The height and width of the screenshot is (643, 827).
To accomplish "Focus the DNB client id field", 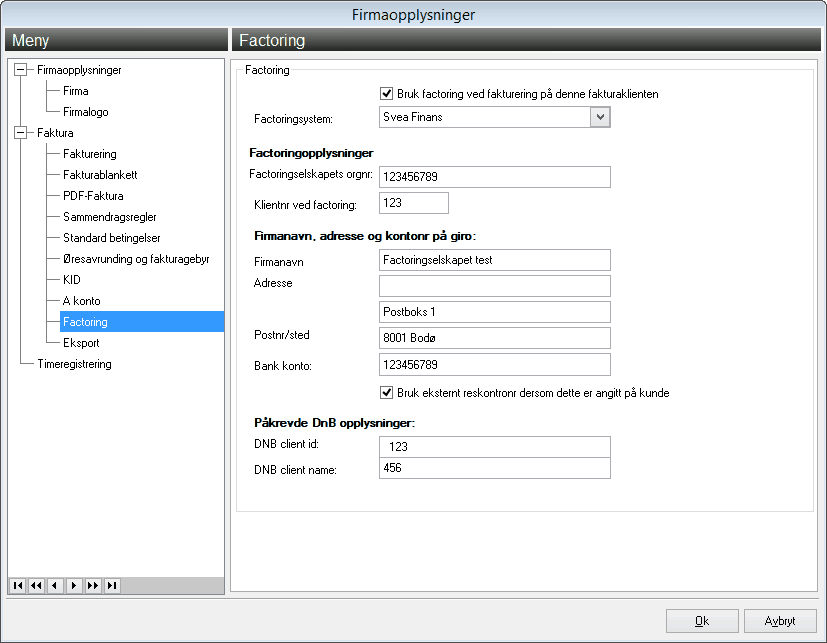I will tap(495, 447).
